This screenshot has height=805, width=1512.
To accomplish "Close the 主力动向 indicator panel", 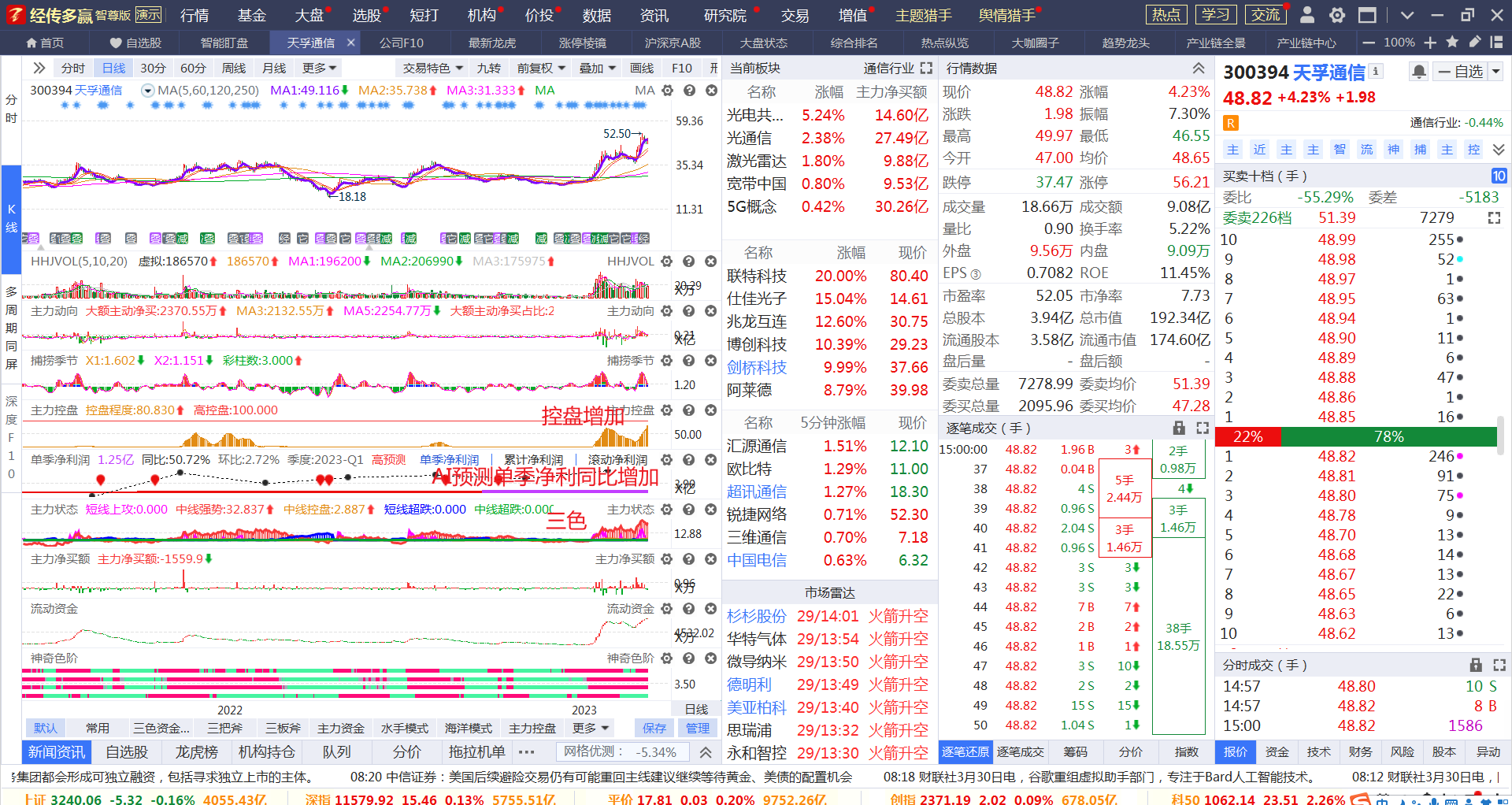I will coord(711,311).
